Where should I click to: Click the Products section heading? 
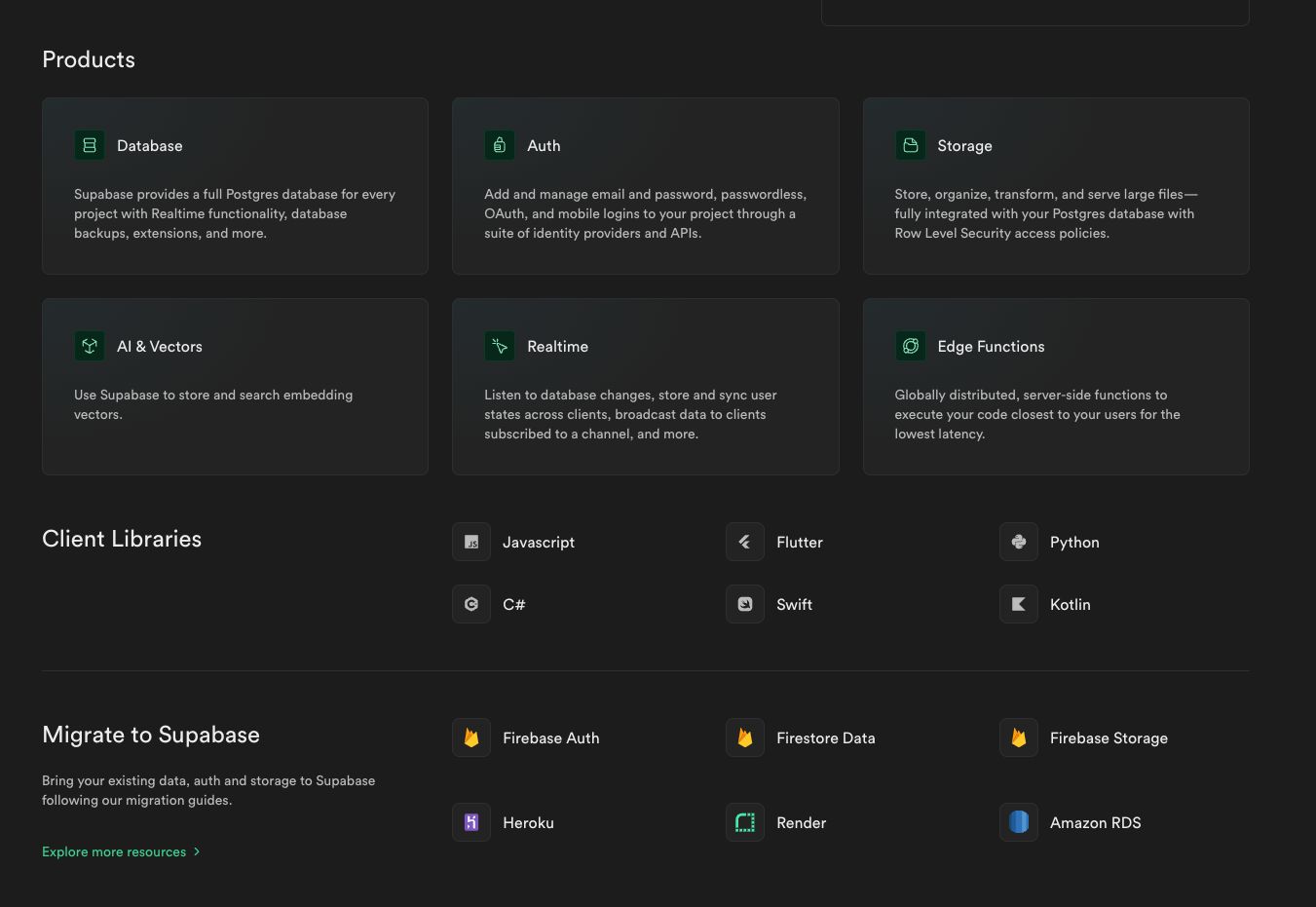pyautogui.click(x=89, y=59)
